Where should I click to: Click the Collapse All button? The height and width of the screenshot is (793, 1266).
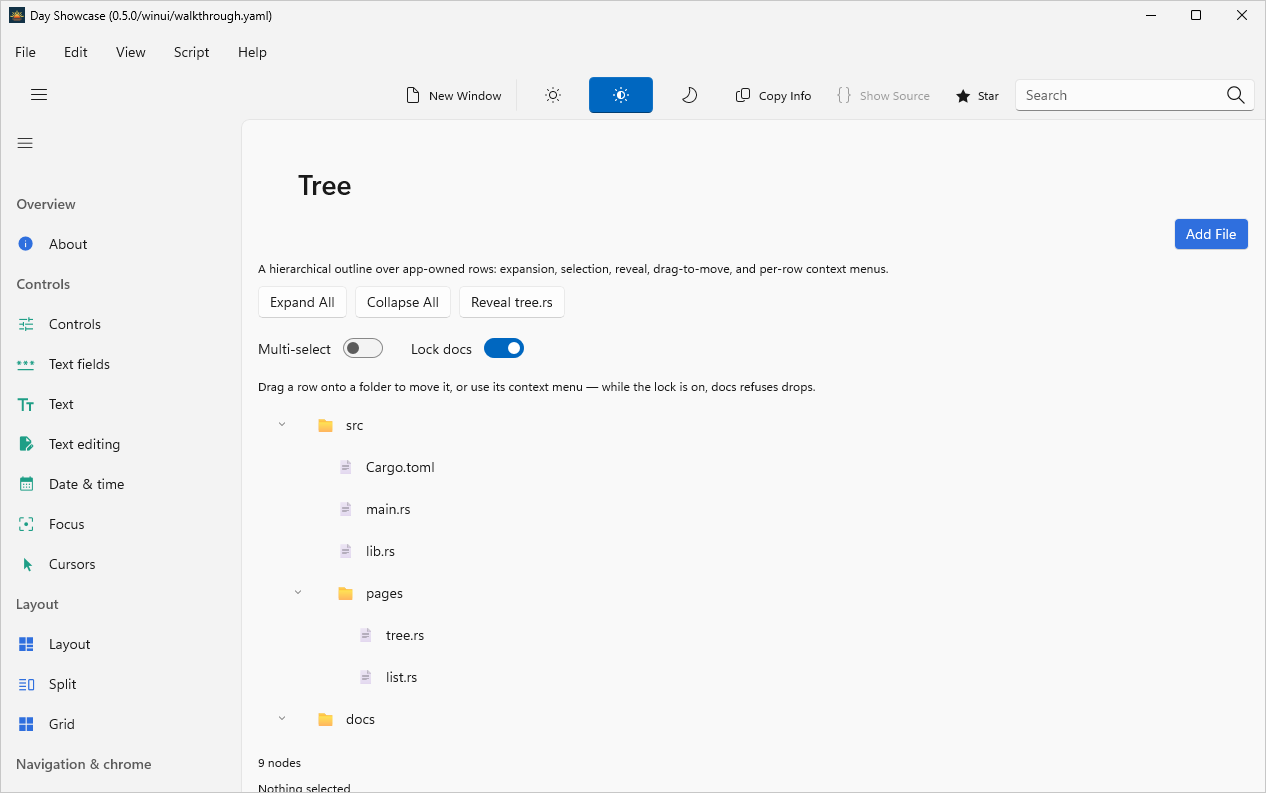tap(403, 302)
